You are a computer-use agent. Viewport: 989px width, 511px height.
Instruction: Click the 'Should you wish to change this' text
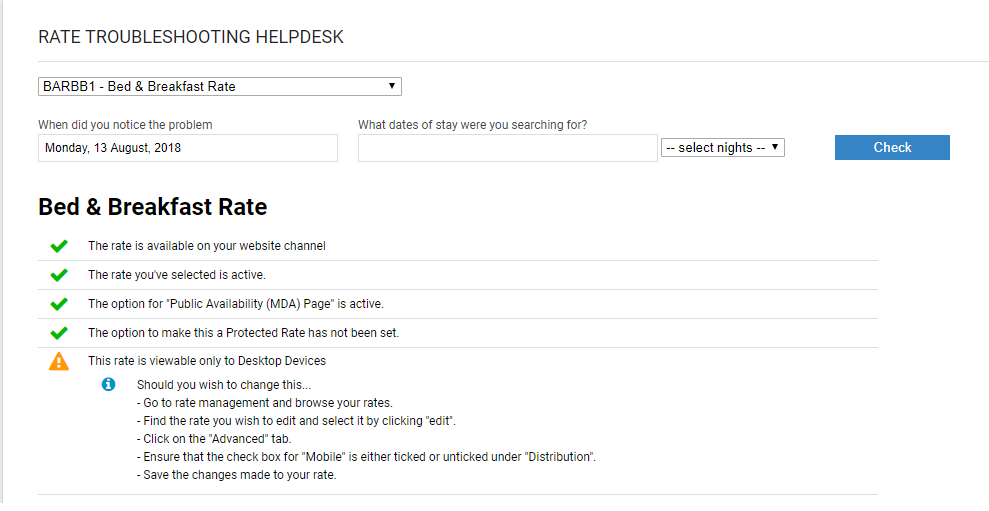point(224,385)
